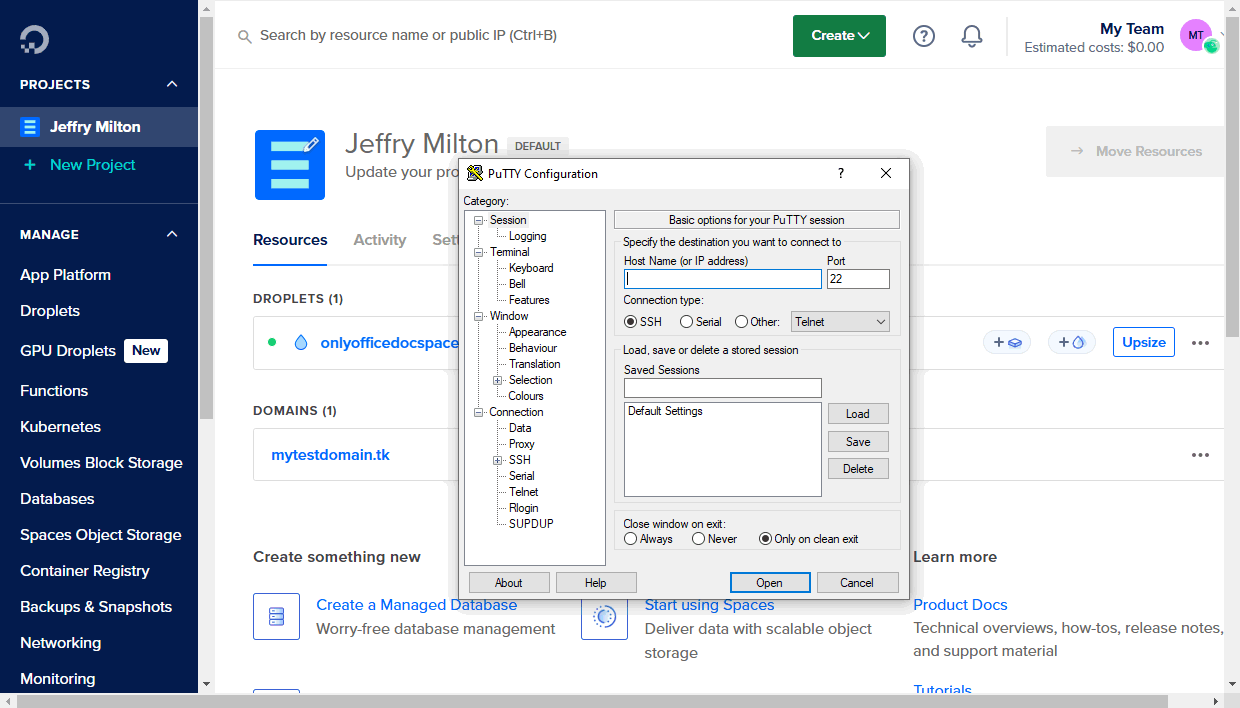This screenshot has height=708, width=1240.
Task: Choose Never for close window on exit
Action: tap(698, 539)
